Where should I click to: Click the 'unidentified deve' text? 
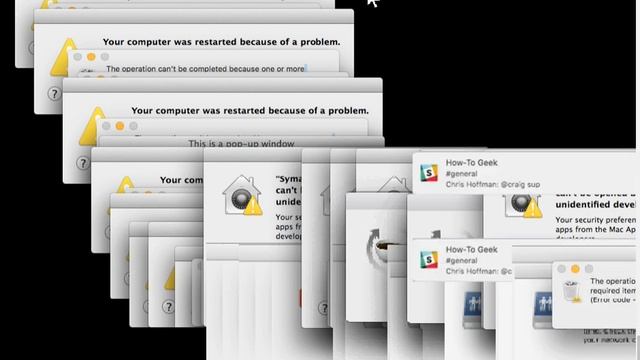(x=596, y=204)
